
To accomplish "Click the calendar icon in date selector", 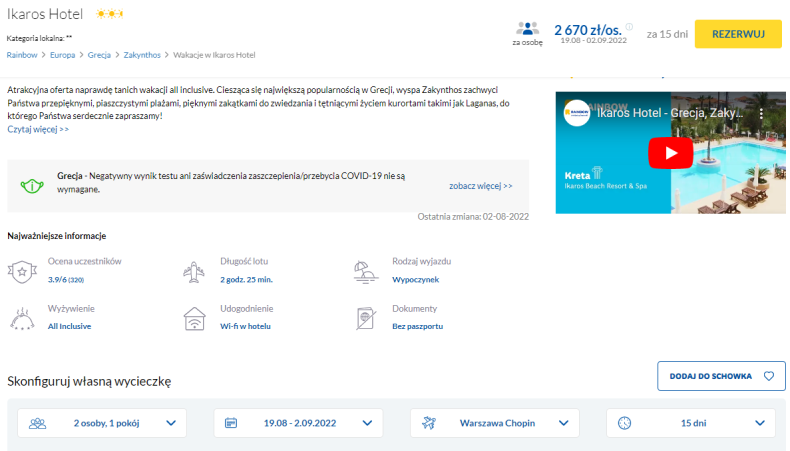I will click(x=231, y=423).
